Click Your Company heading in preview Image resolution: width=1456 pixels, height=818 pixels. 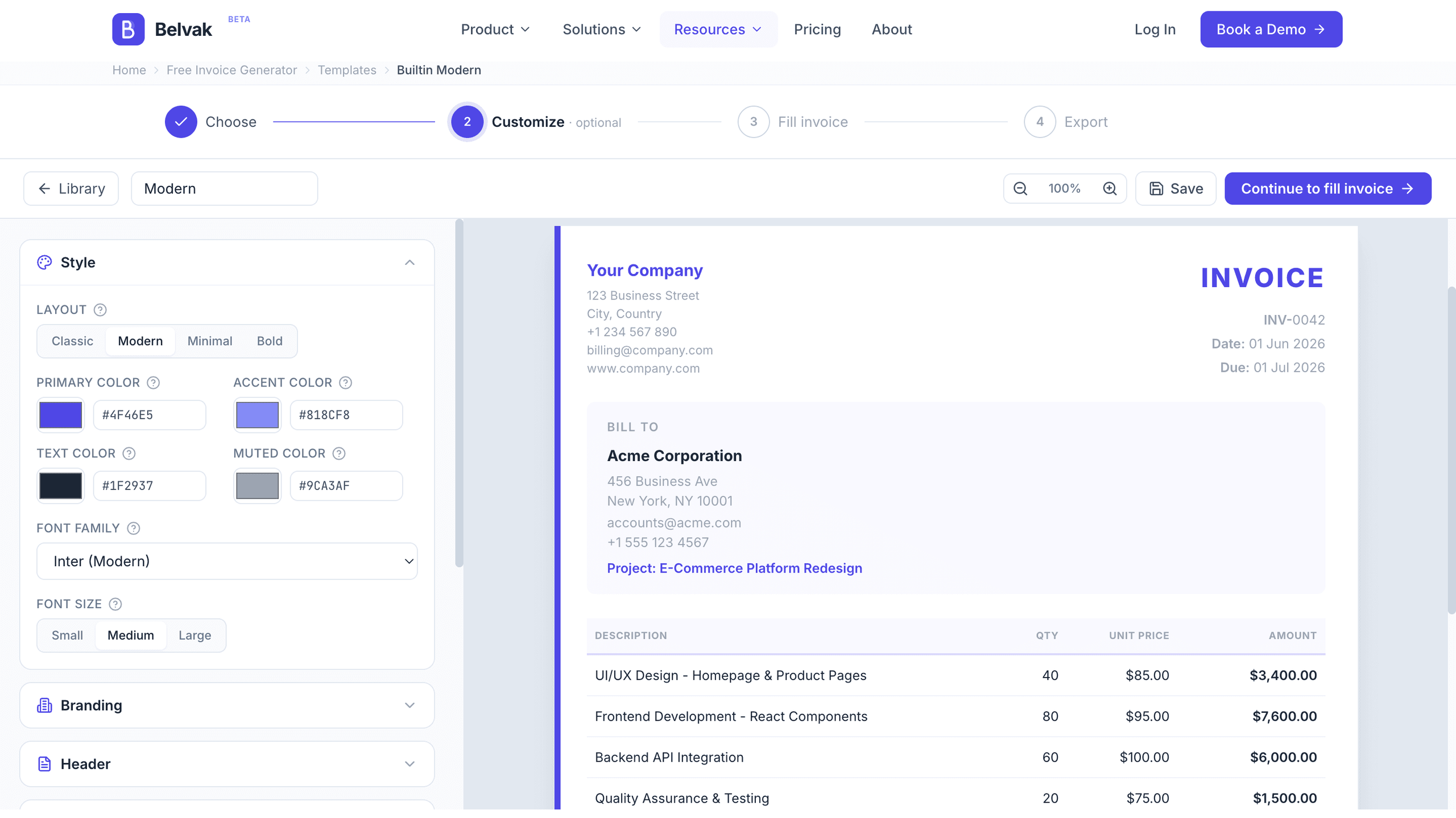644,271
